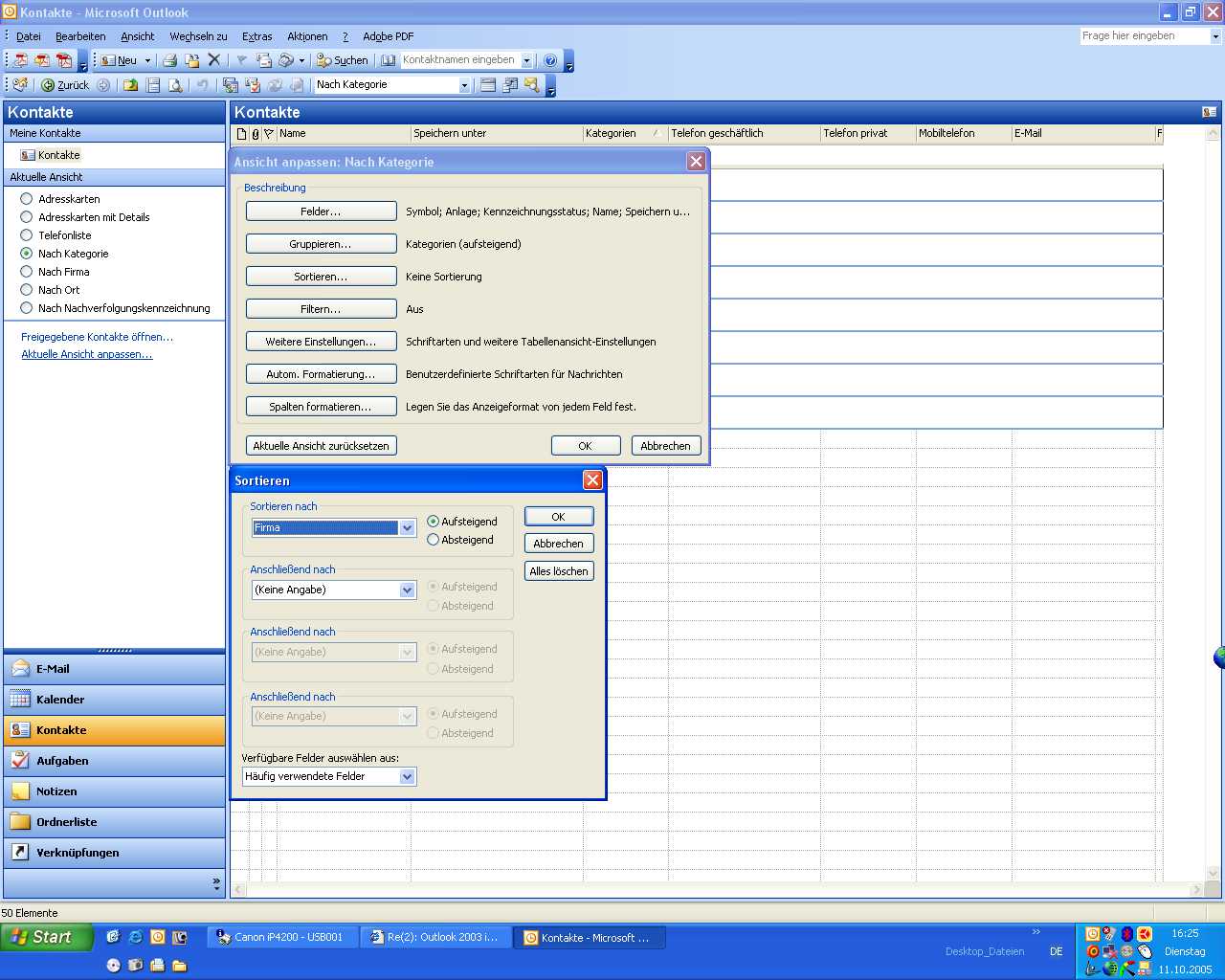Screen dimensions: 1225x980
Task: Click the Gruppieren... button
Action: (x=322, y=244)
